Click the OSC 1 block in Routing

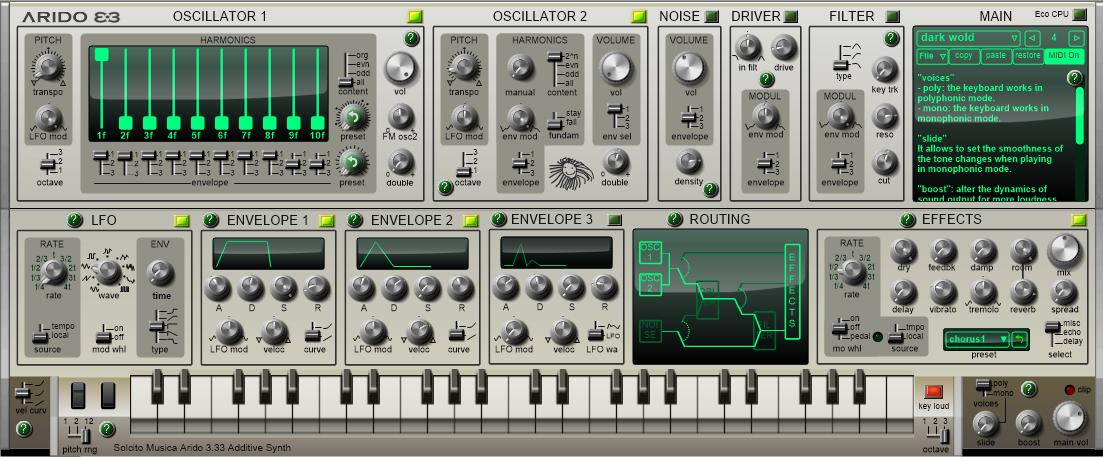pos(650,252)
